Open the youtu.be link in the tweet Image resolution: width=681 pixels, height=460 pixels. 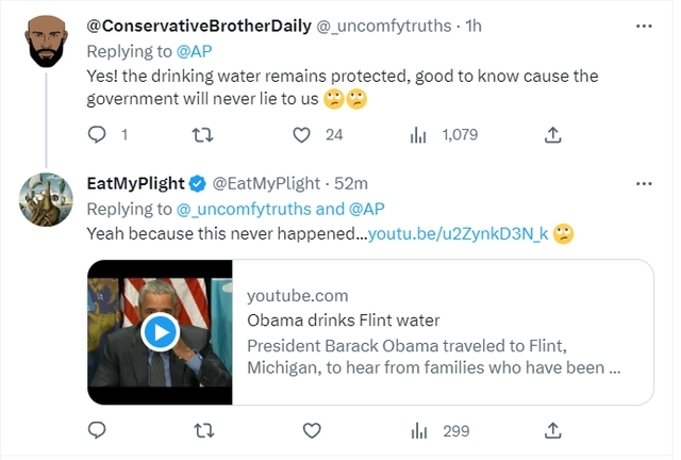coord(459,234)
